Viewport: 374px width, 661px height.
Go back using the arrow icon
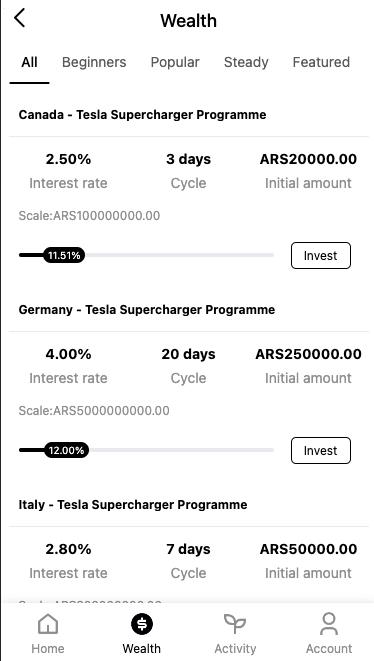click(x=19, y=19)
